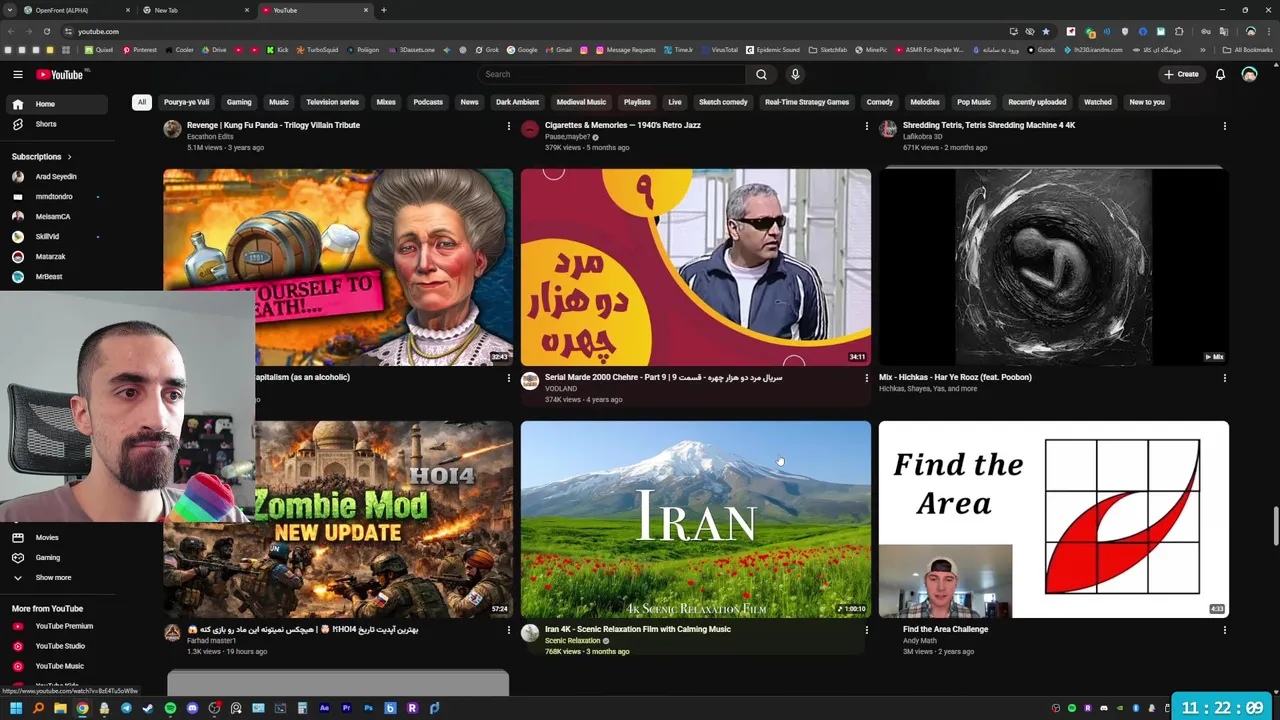Click the Scenic Relaxation channel avatar

(530, 633)
